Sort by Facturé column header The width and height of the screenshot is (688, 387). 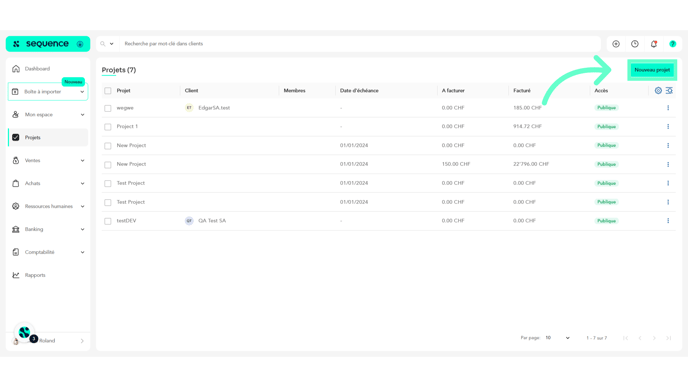point(522,90)
